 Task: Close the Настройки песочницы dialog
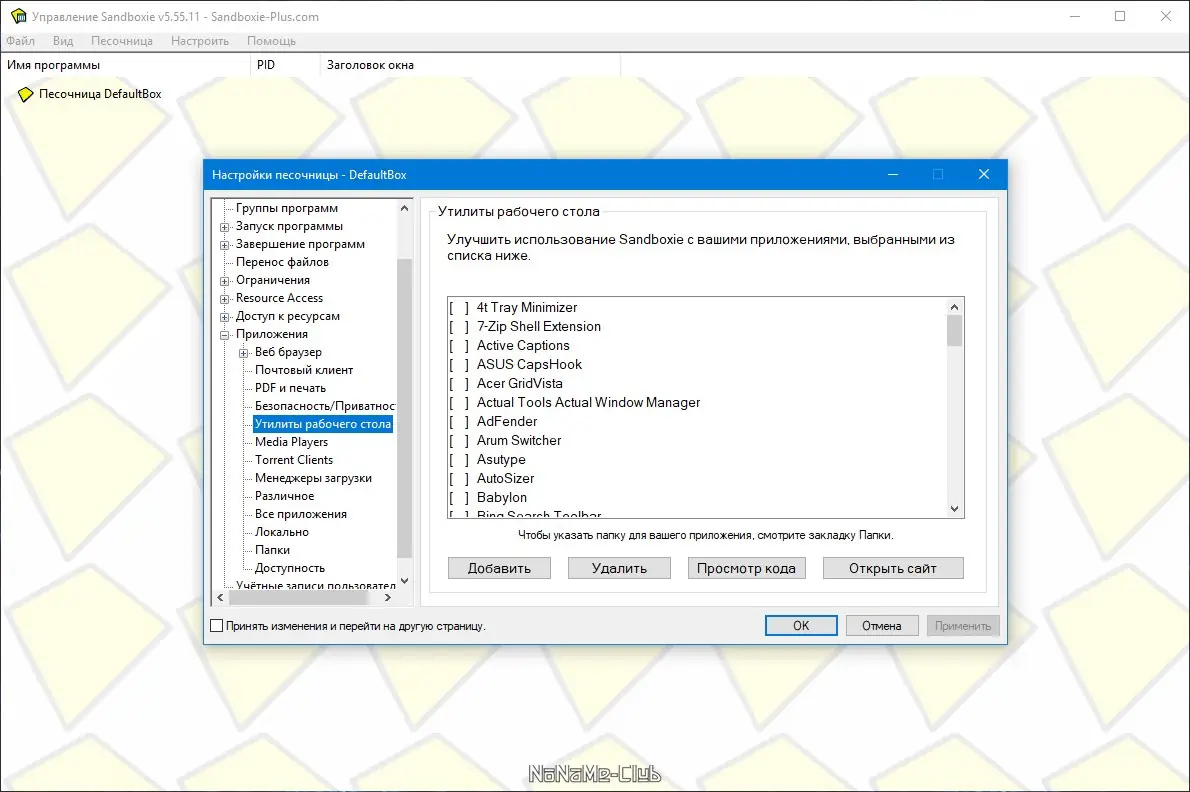984,174
